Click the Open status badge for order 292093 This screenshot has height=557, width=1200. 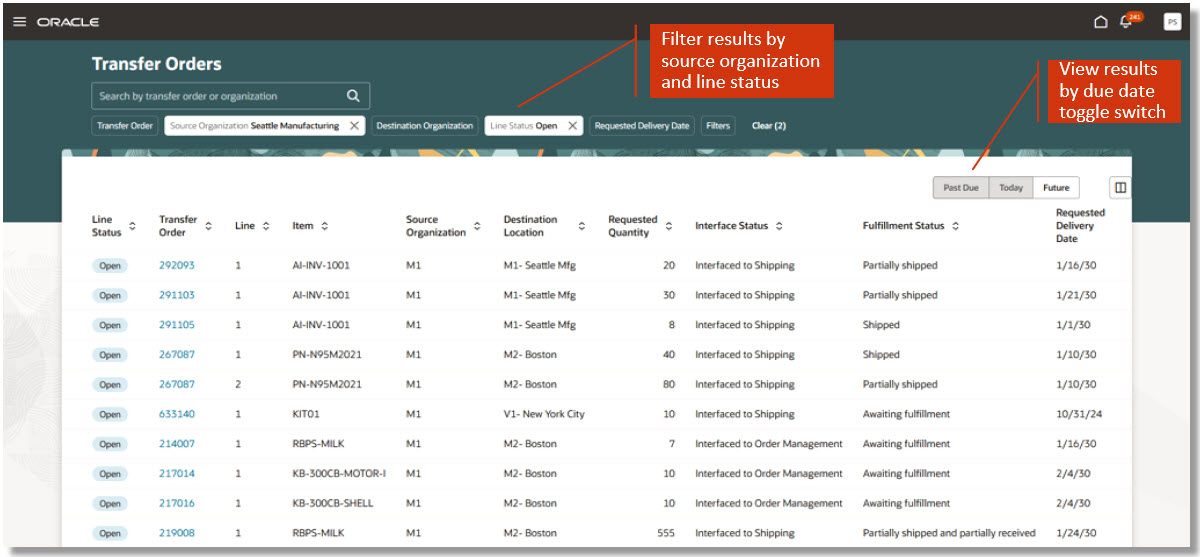point(110,266)
